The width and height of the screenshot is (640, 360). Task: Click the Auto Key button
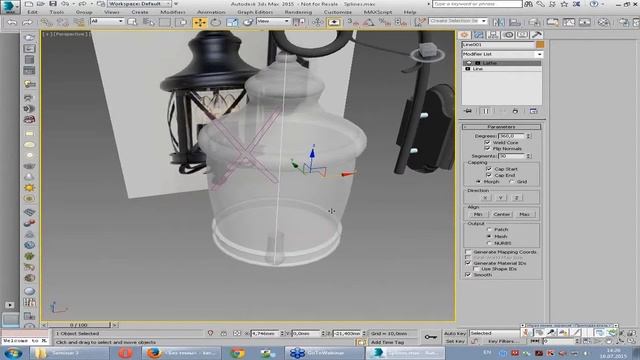(x=455, y=333)
